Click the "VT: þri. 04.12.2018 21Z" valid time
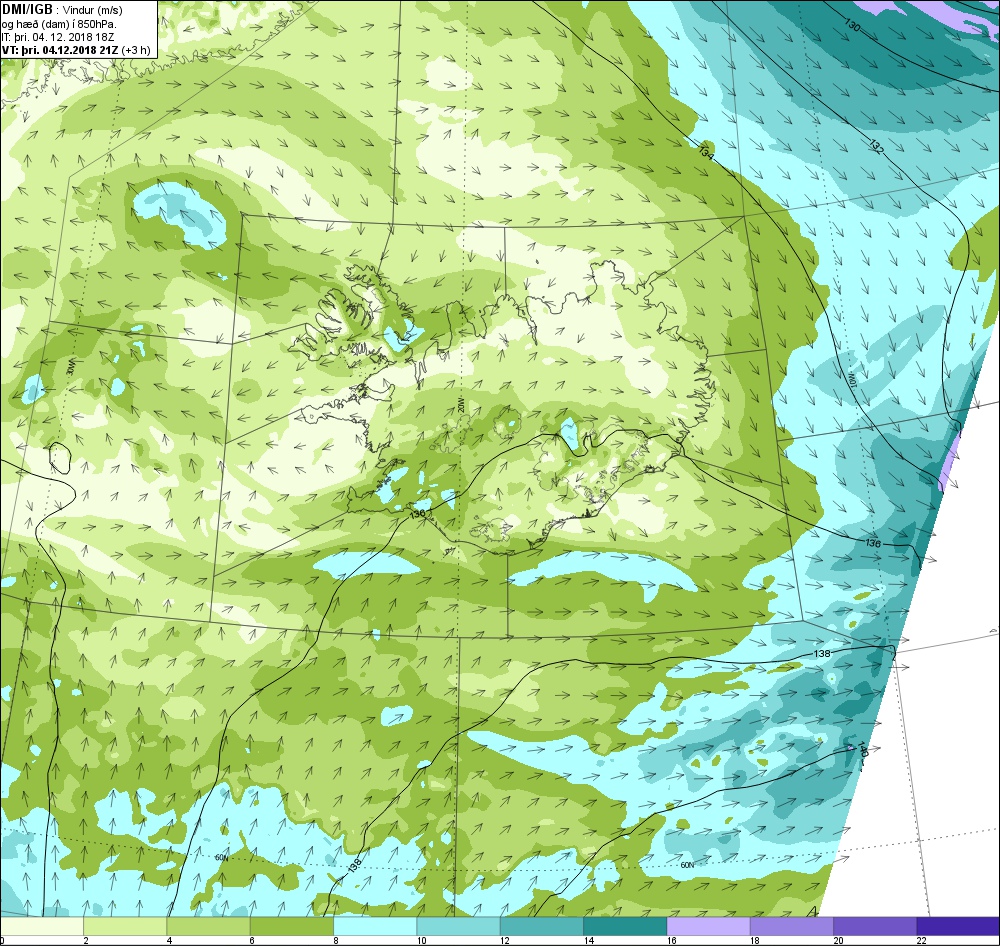The width and height of the screenshot is (1000, 946). click(x=61, y=50)
